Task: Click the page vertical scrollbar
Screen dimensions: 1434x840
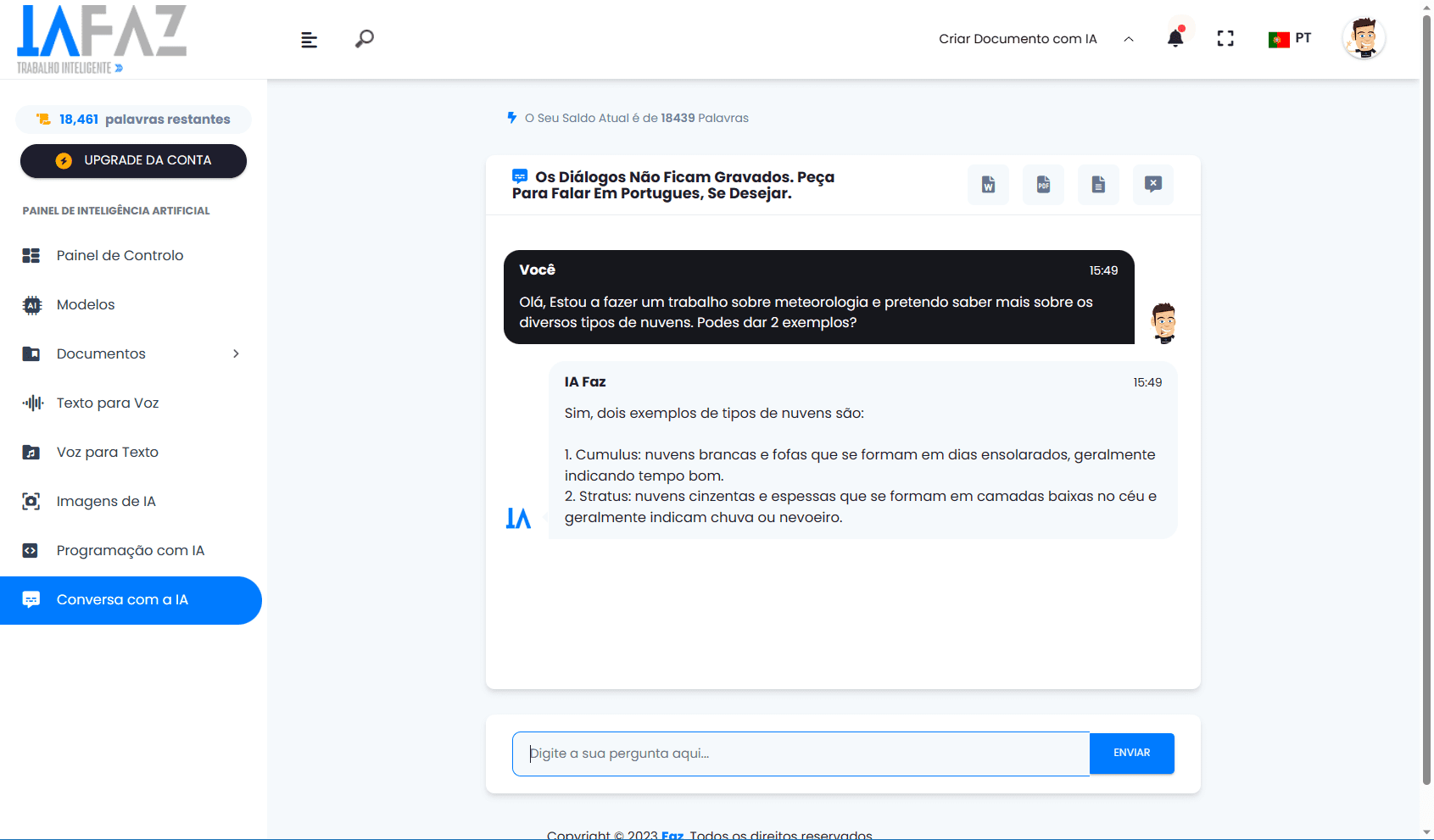Action: pos(1426,398)
